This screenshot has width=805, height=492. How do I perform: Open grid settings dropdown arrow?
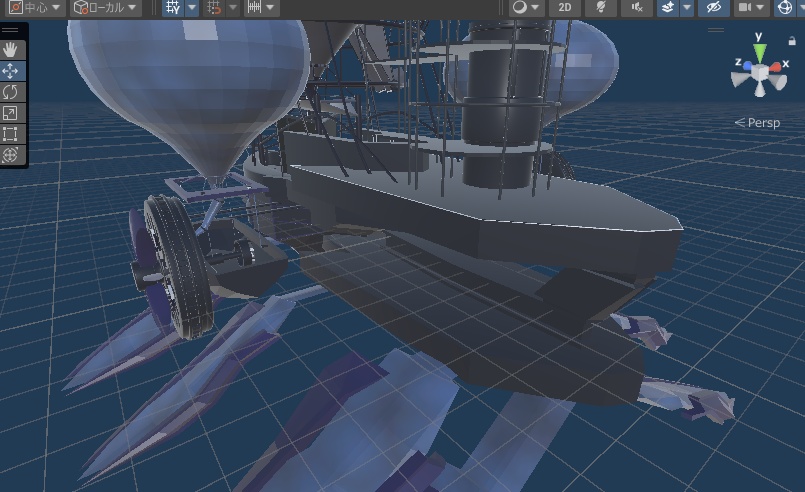192,8
